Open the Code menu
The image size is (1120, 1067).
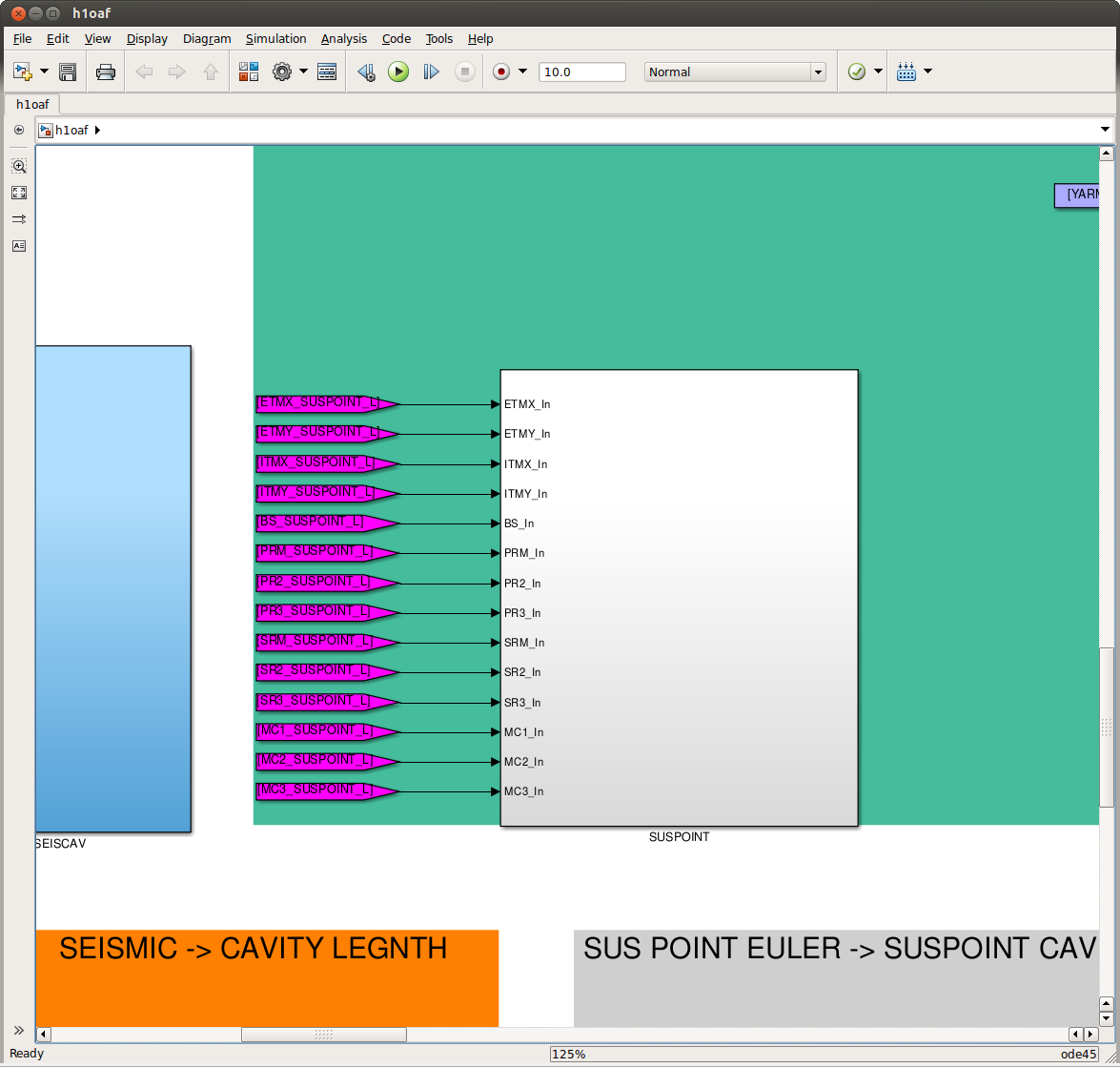click(397, 38)
